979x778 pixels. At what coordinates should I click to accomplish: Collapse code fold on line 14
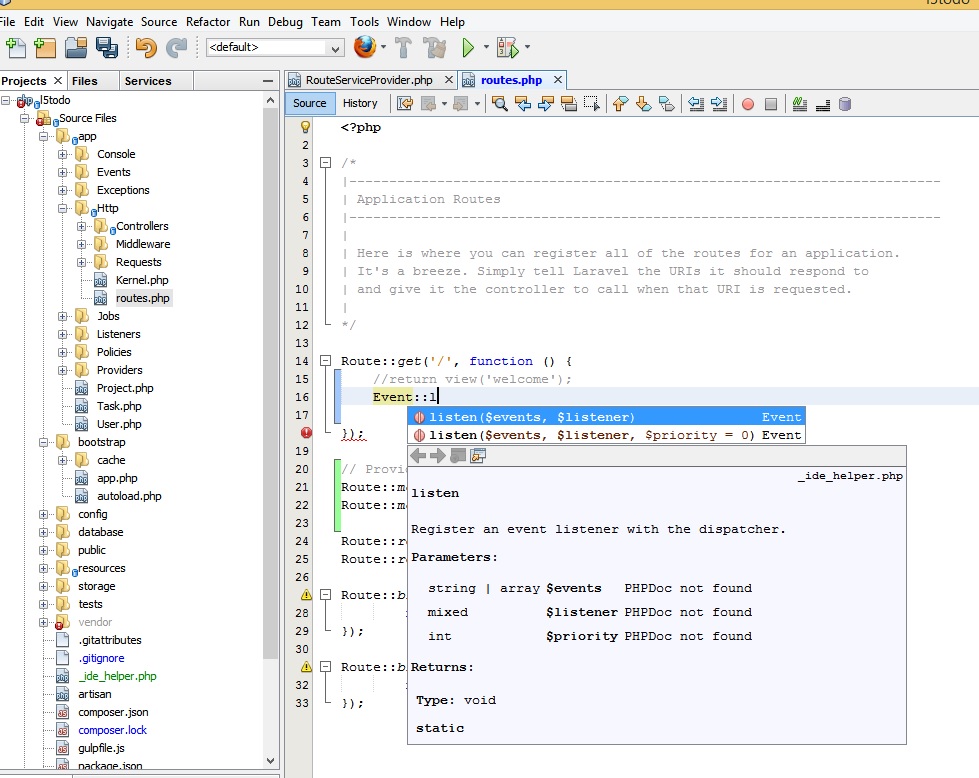325,361
